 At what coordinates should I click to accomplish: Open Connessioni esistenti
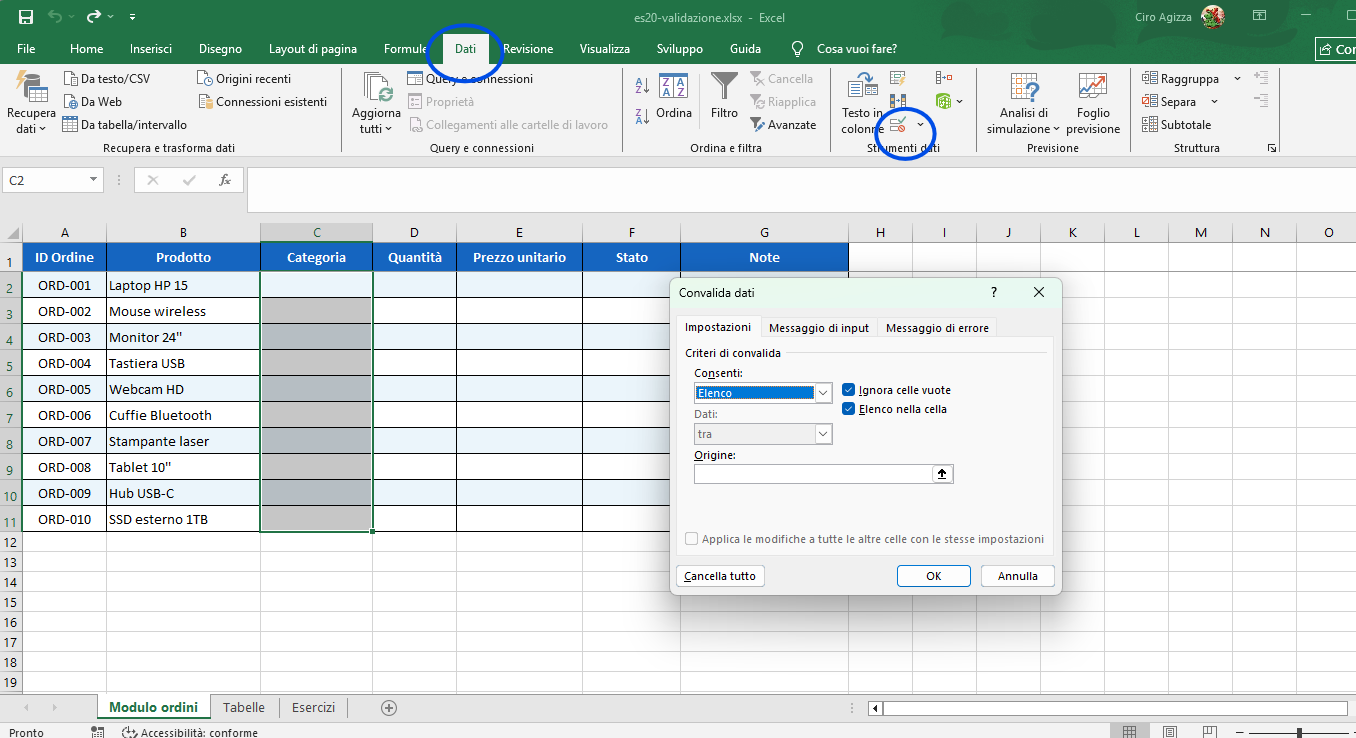pos(262,102)
